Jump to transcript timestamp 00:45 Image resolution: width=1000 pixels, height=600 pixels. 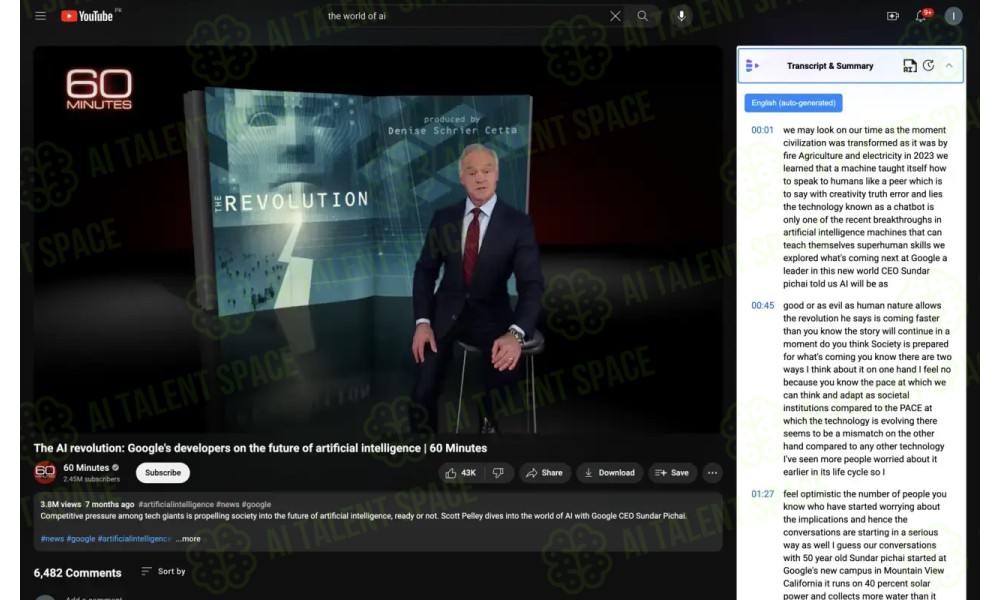(x=762, y=305)
